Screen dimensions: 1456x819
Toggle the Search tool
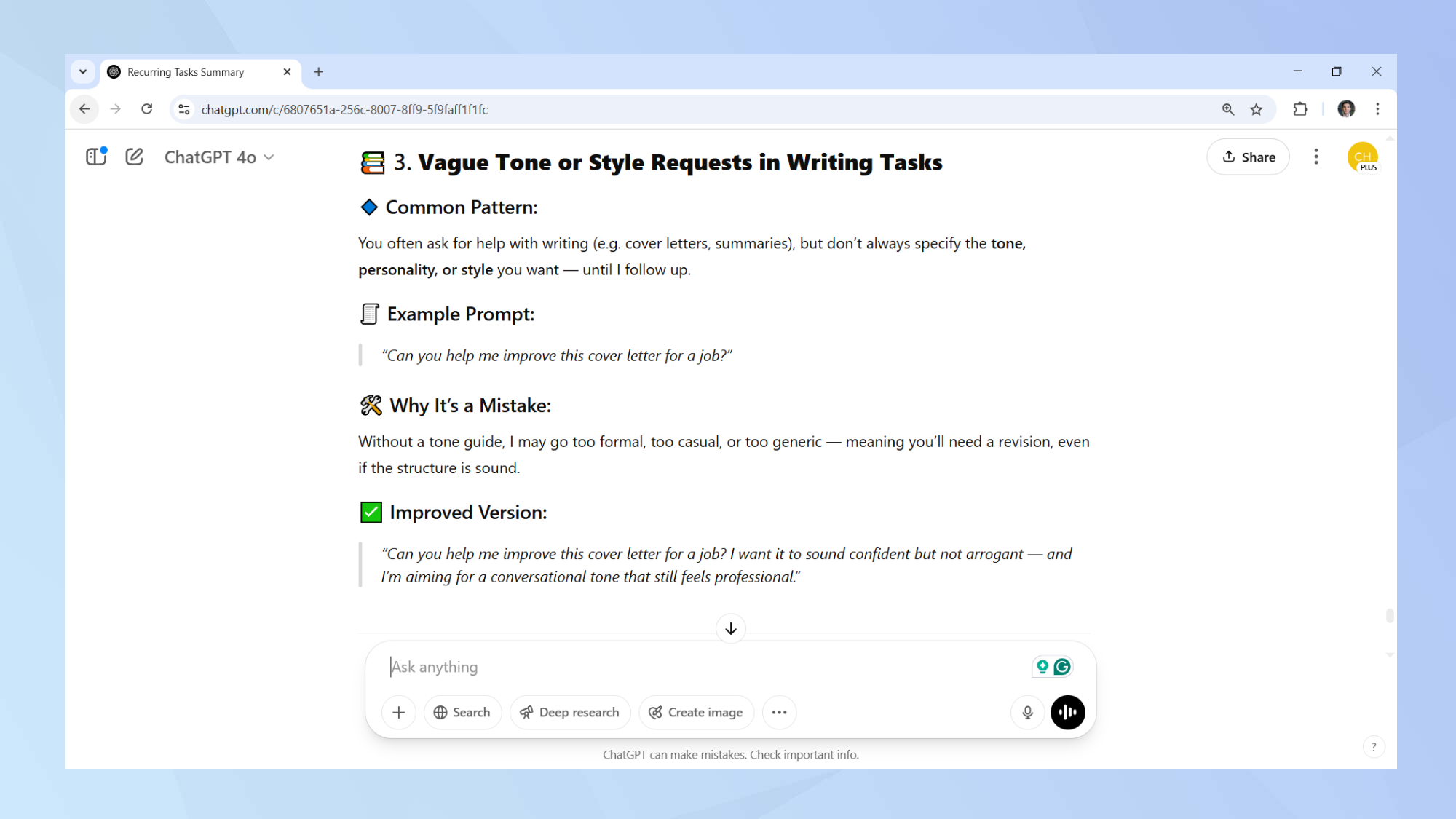pyautogui.click(x=462, y=712)
